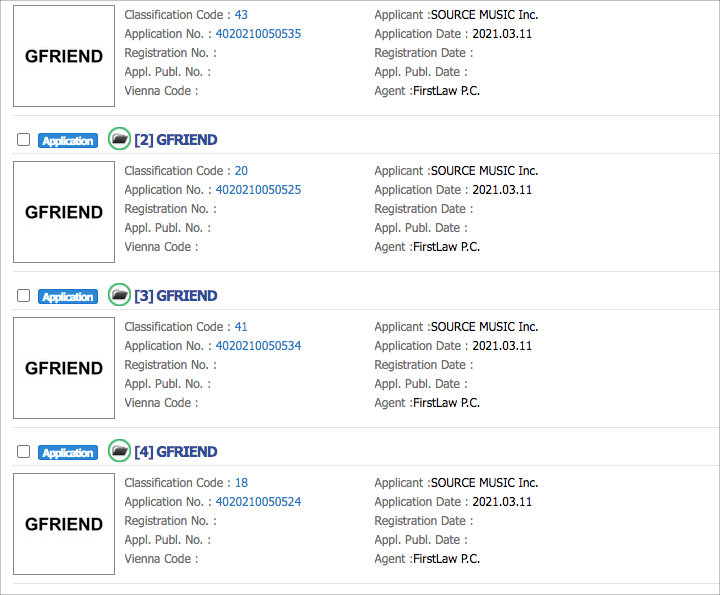720x595 pixels.
Task: Tick the checkbox for entry [3] GFRIEND
Action: point(23,296)
